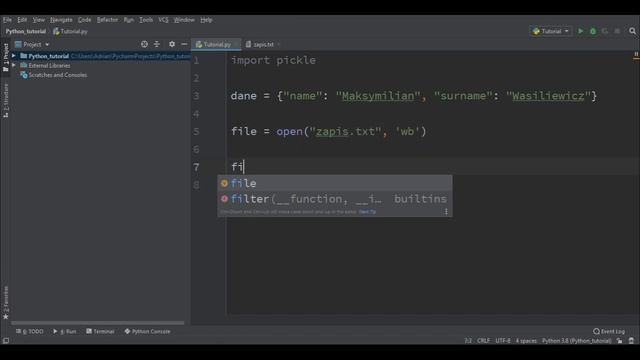Open the File menu
Viewport: 640px width, 360px height.
click(x=7, y=20)
